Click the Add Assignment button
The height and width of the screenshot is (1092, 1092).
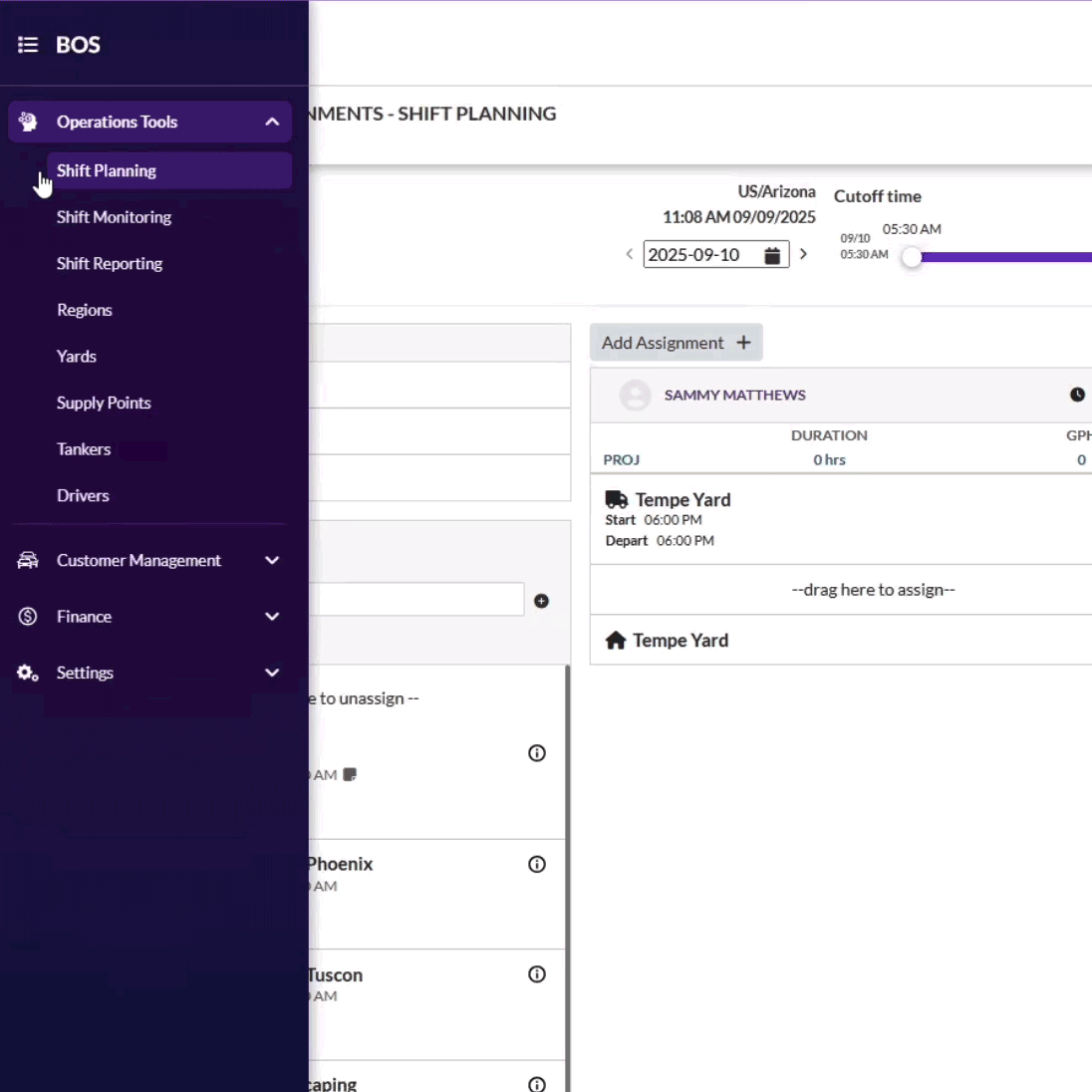(677, 343)
